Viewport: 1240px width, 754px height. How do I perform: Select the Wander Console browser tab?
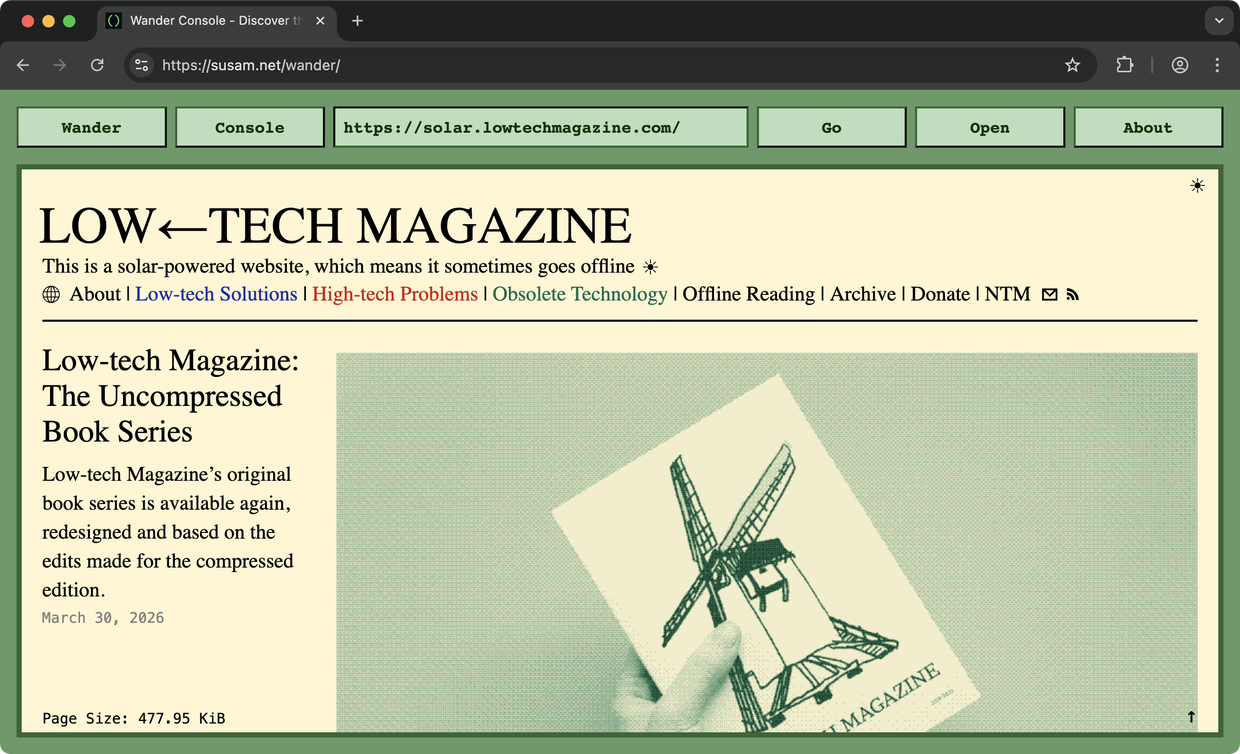coord(215,20)
